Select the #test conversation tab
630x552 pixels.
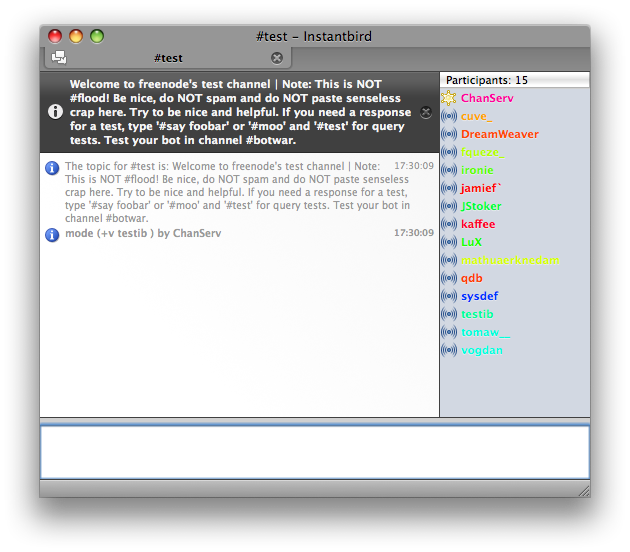(168, 58)
